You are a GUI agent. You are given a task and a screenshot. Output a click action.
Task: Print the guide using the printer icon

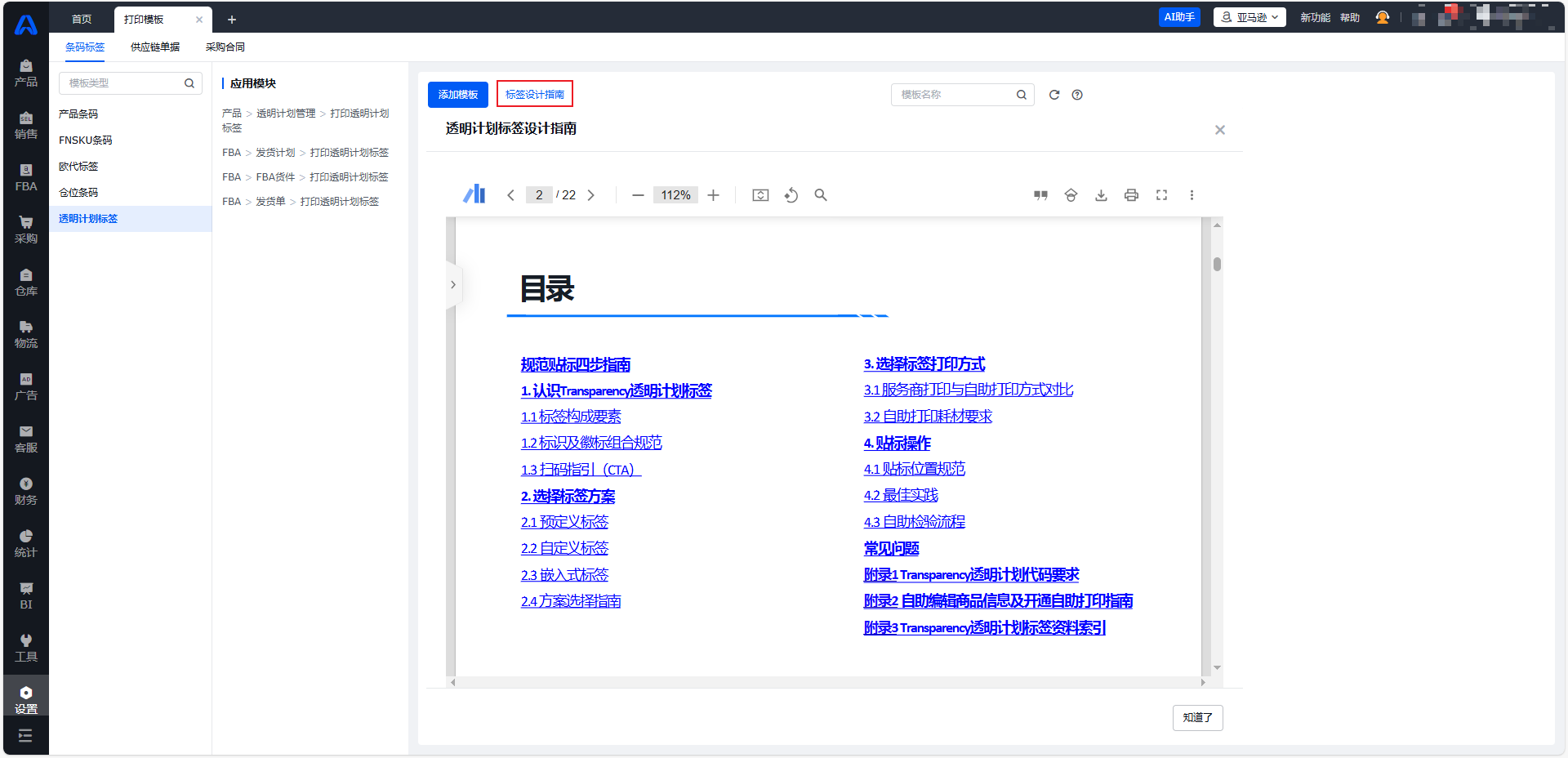point(1131,195)
